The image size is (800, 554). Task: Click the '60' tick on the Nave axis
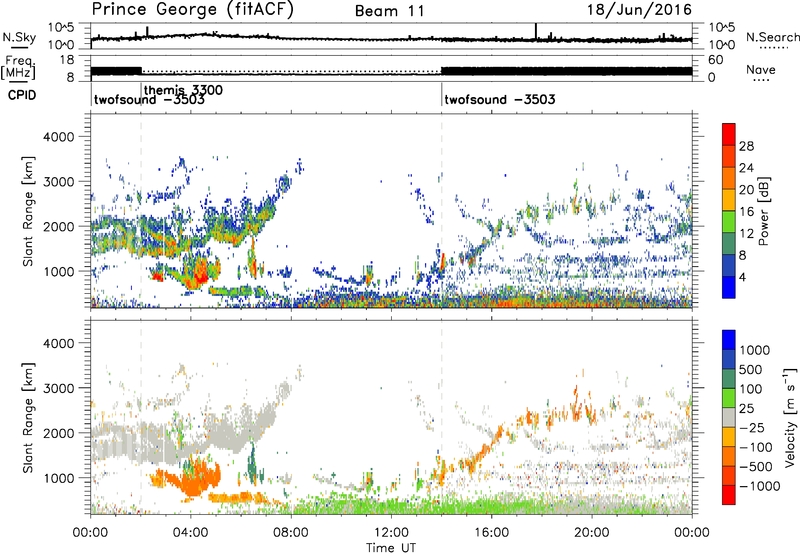[715, 60]
